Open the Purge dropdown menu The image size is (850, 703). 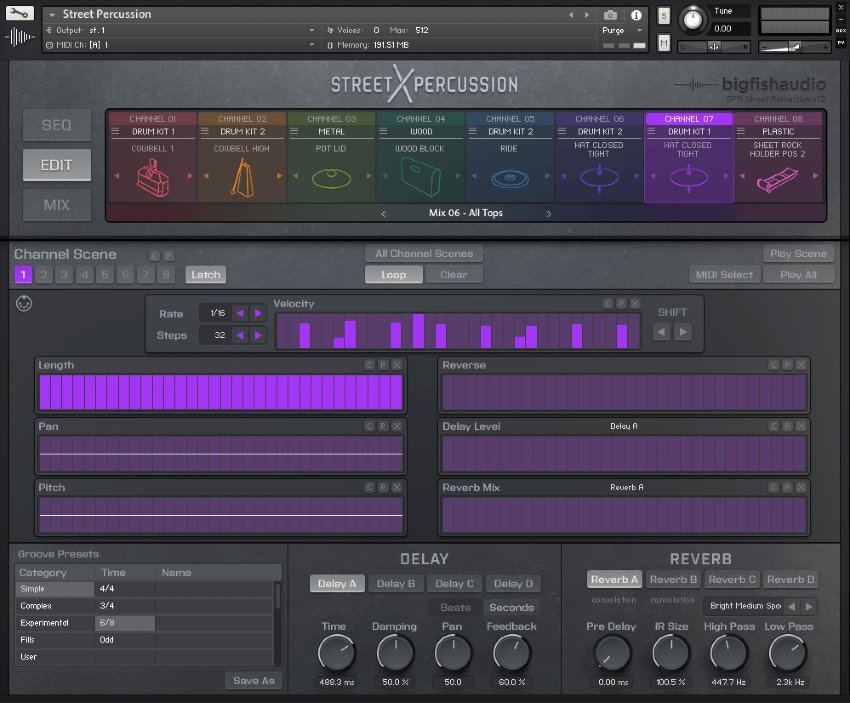pos(618,31)
